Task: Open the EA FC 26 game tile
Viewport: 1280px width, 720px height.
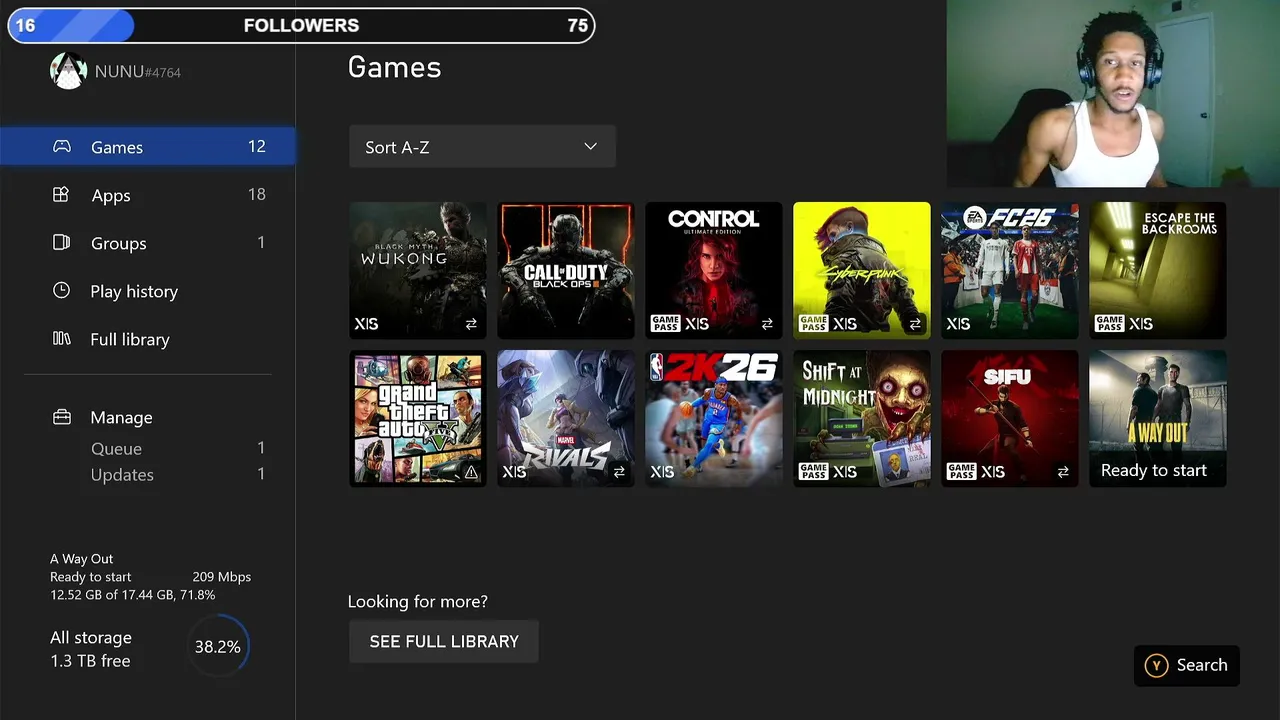Action: pyautogui.click(x=1010, y=271)
